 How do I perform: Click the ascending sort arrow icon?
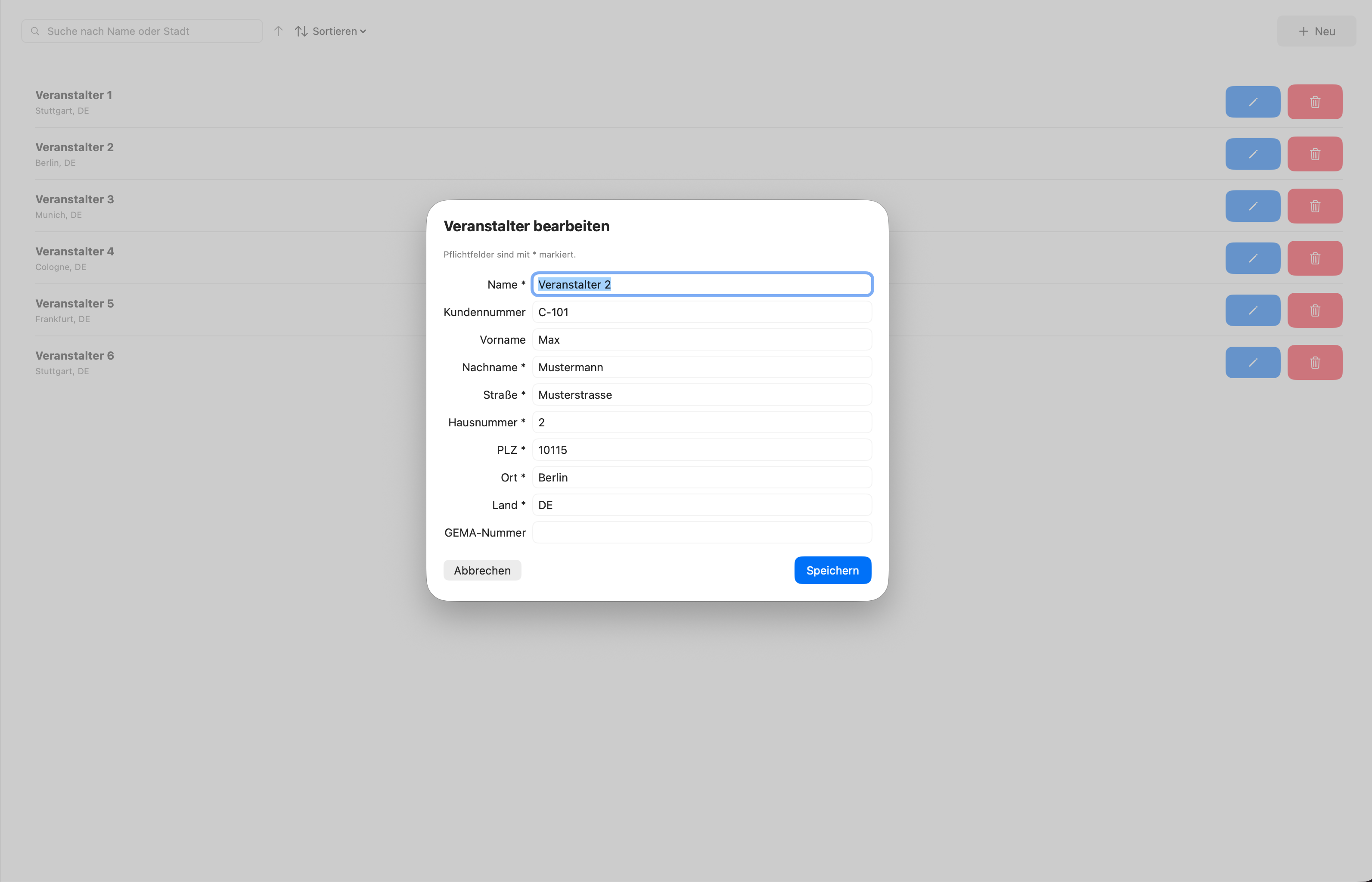pos(278,31)
